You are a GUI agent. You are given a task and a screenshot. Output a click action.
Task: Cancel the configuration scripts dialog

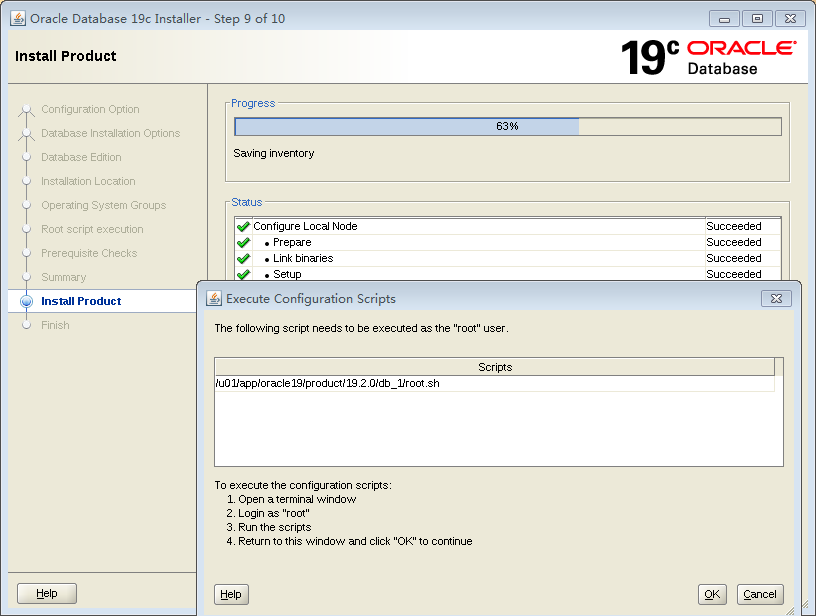[760, 594]
